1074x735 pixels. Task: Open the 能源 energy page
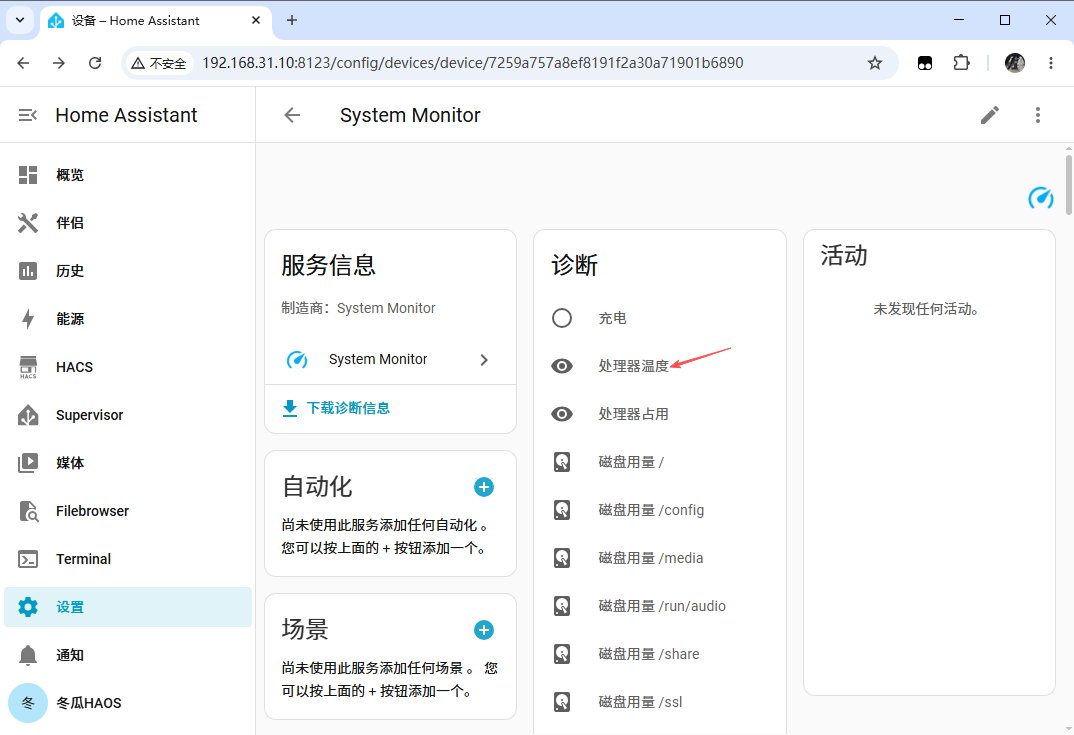pyautogui.click(x=128, y=319)
